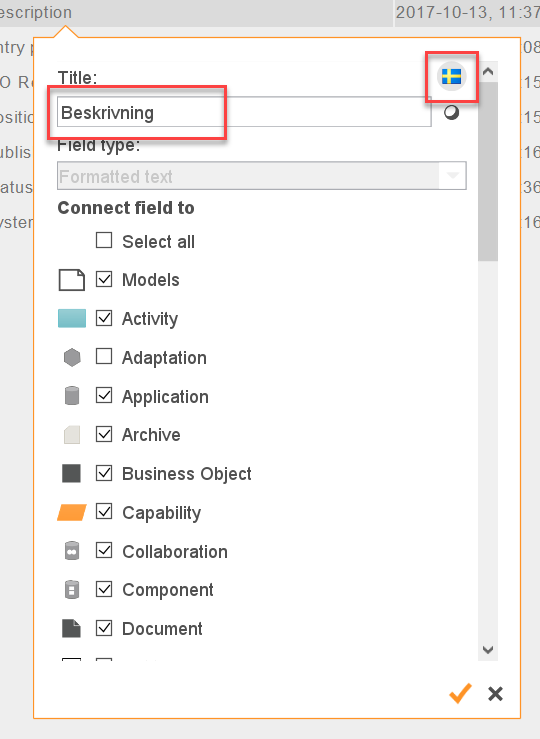Uncheck the Business Object checkbox
The width and height of the screenshot is (540, 739).
tap(104, 473)
